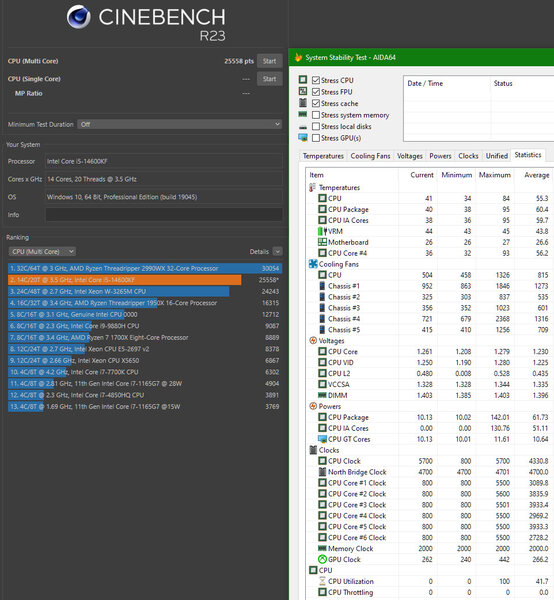The image size is (554, 600).
Task: Uncheck the Stress CPU checkbox
Action: tap(316, 80)
